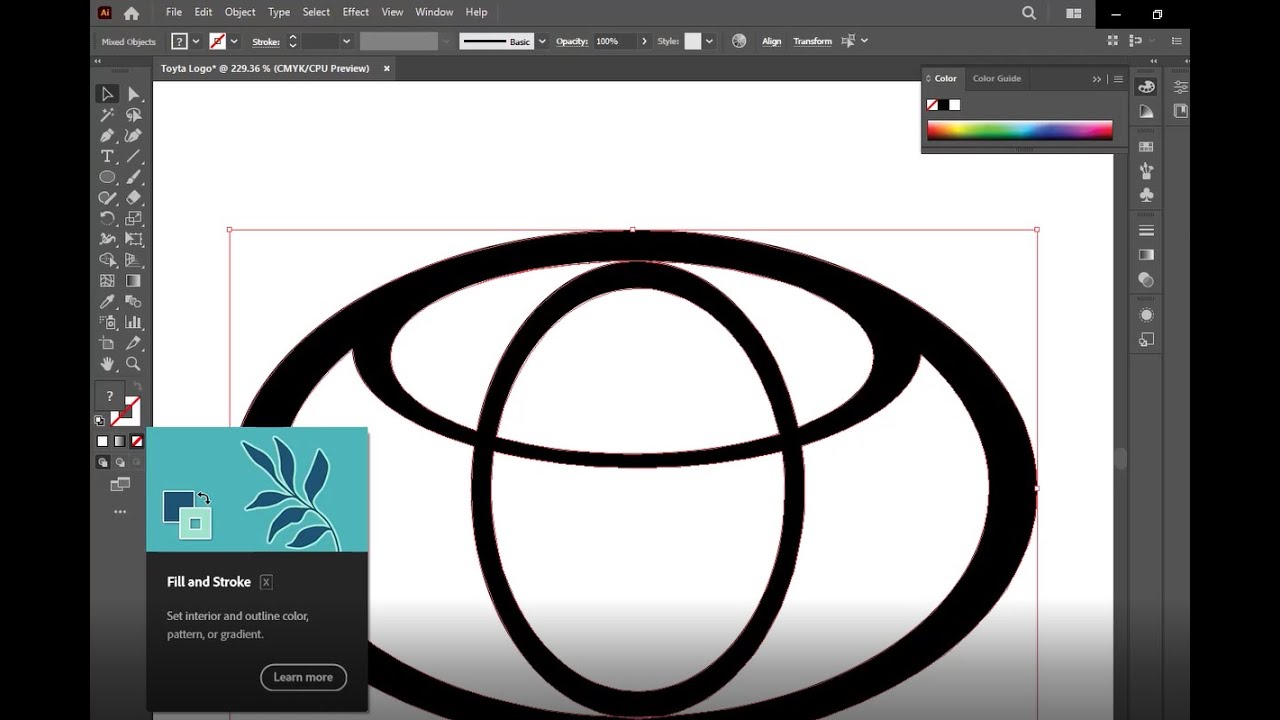Select the Direct Selection tool
1280x720 pixels.
point(133,94)
